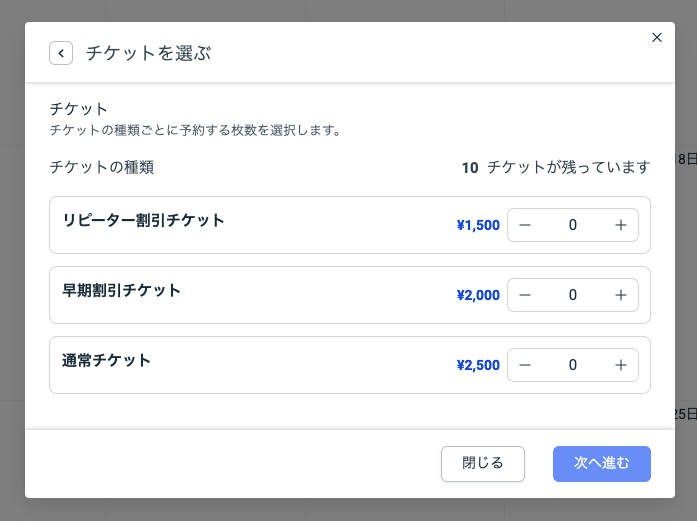Select the 早期割引チケット quantity field

[572, 295]
